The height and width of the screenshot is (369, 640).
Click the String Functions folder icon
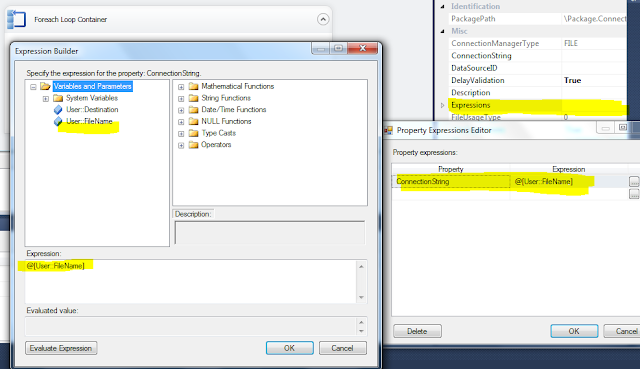click(193, 98)
